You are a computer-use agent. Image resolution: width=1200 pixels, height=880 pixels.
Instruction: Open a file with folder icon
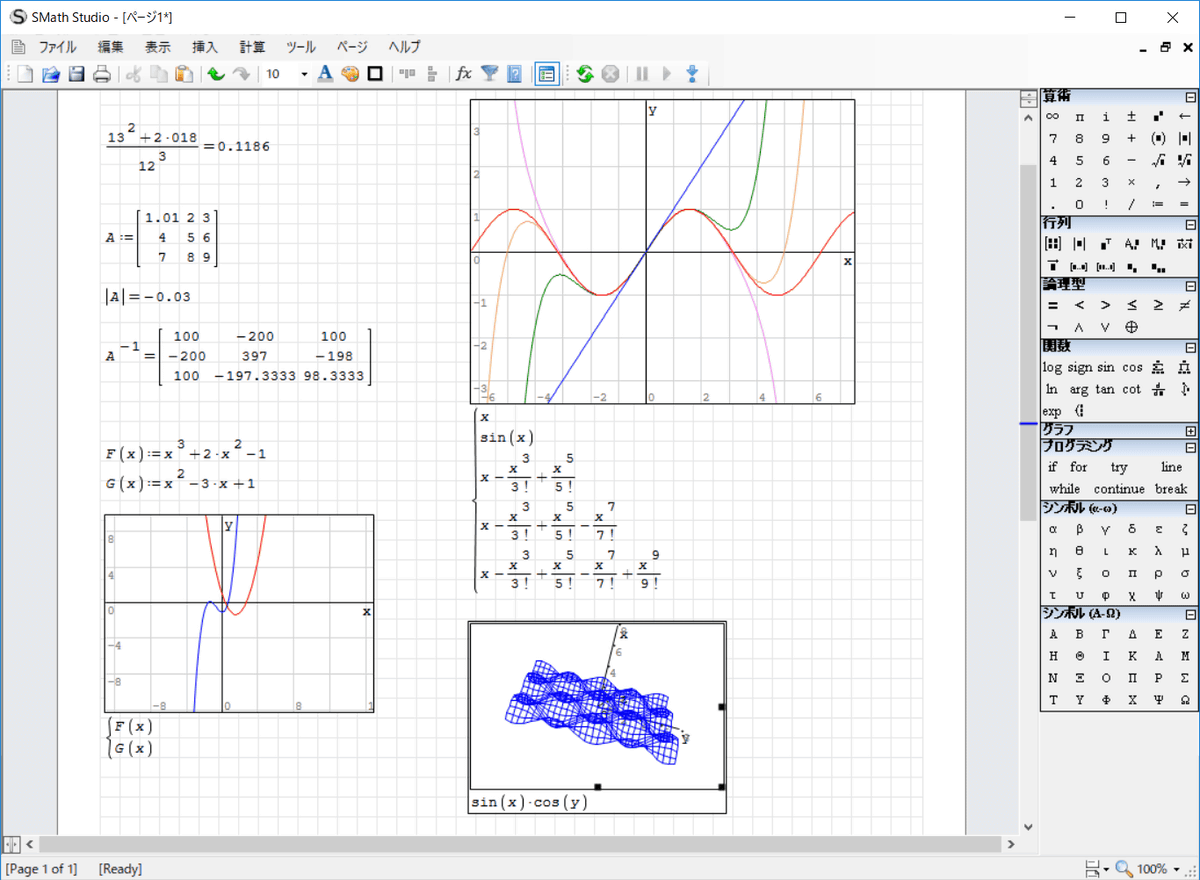tap(50, 73)
